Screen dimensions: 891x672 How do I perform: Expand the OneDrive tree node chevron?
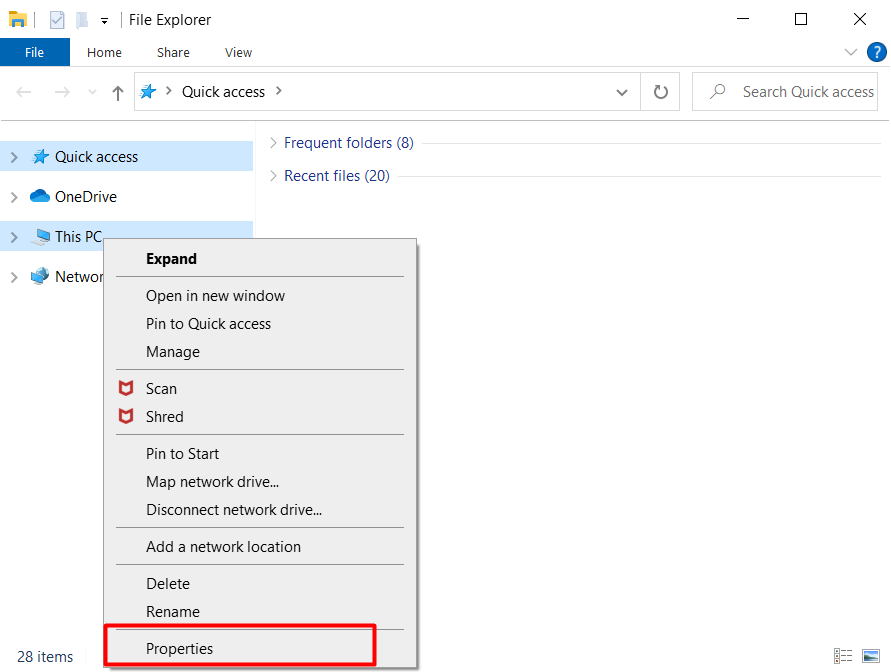pos(14,197)
